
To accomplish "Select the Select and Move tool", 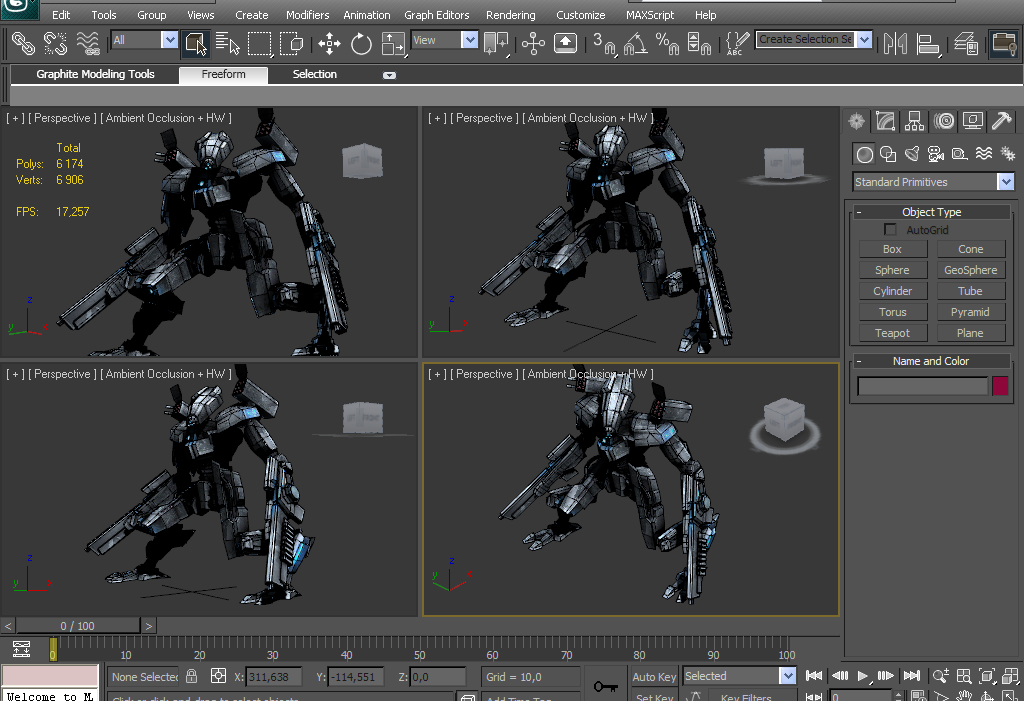I will point(329,43).
